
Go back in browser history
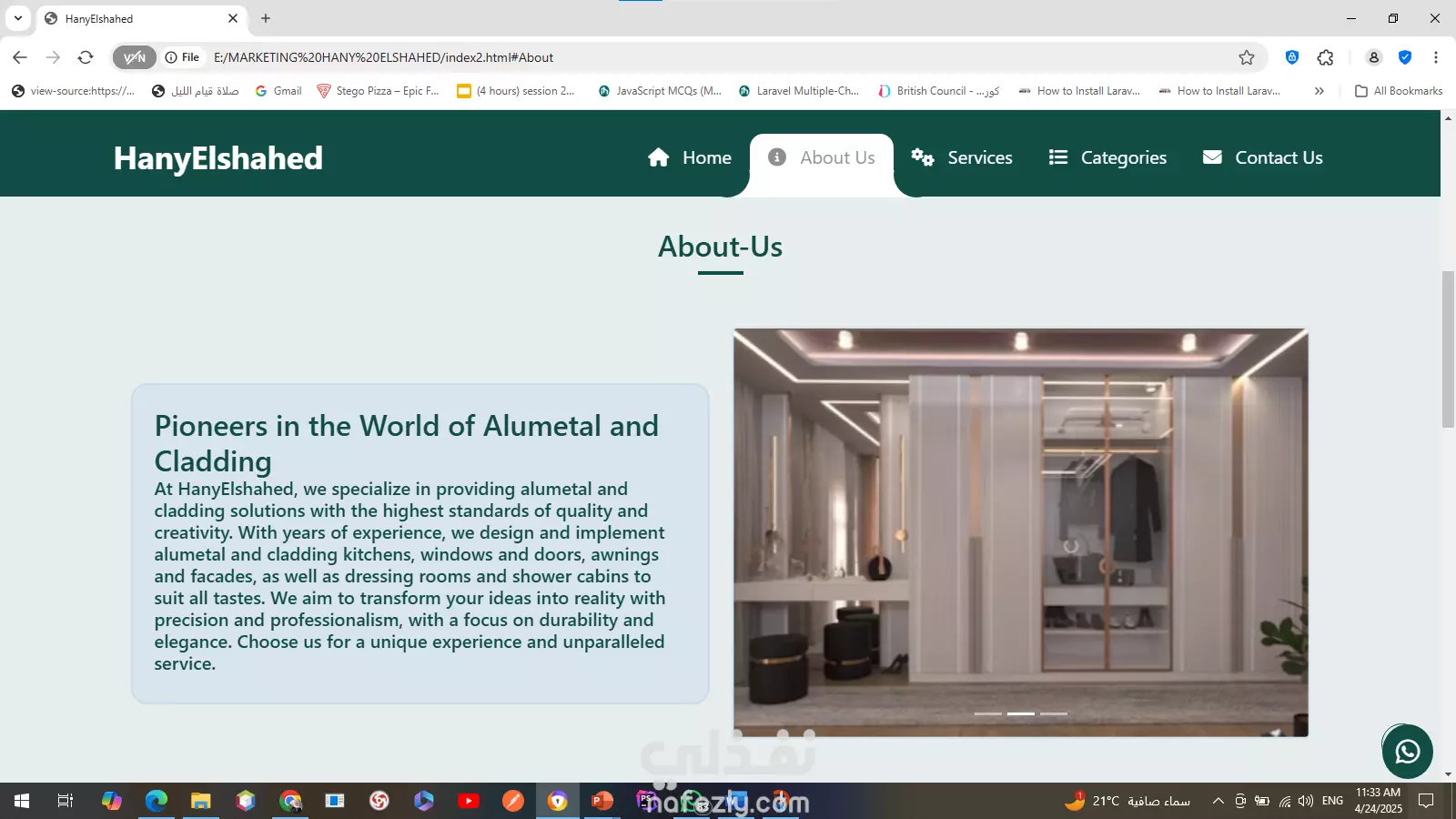[x=20, y=57]
